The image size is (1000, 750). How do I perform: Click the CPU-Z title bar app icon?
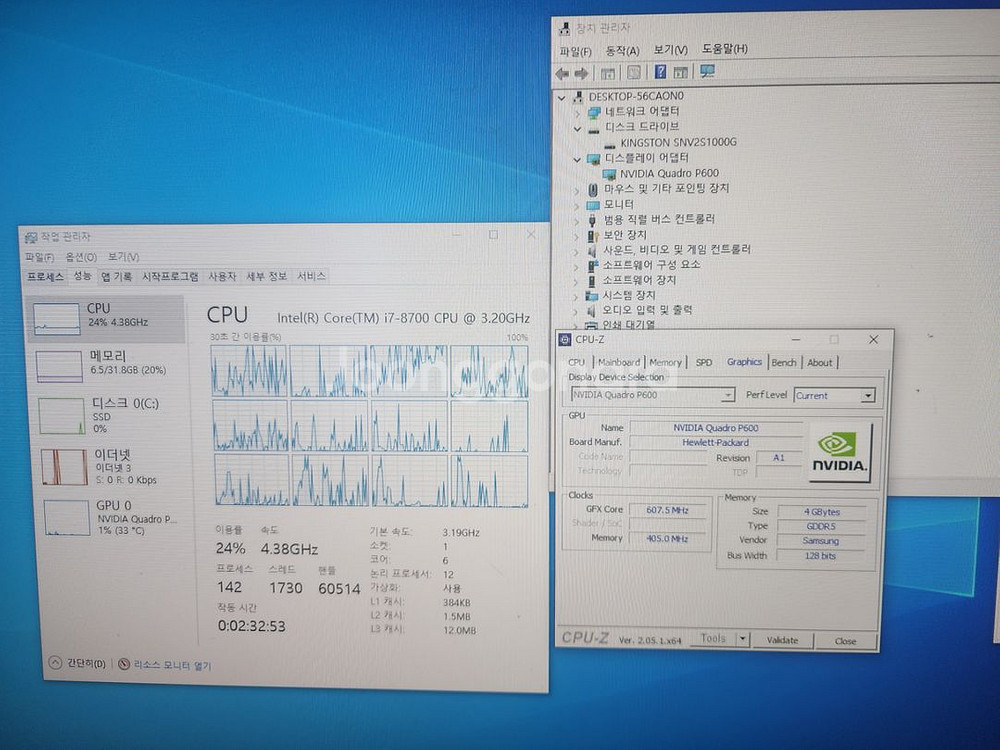564,340
